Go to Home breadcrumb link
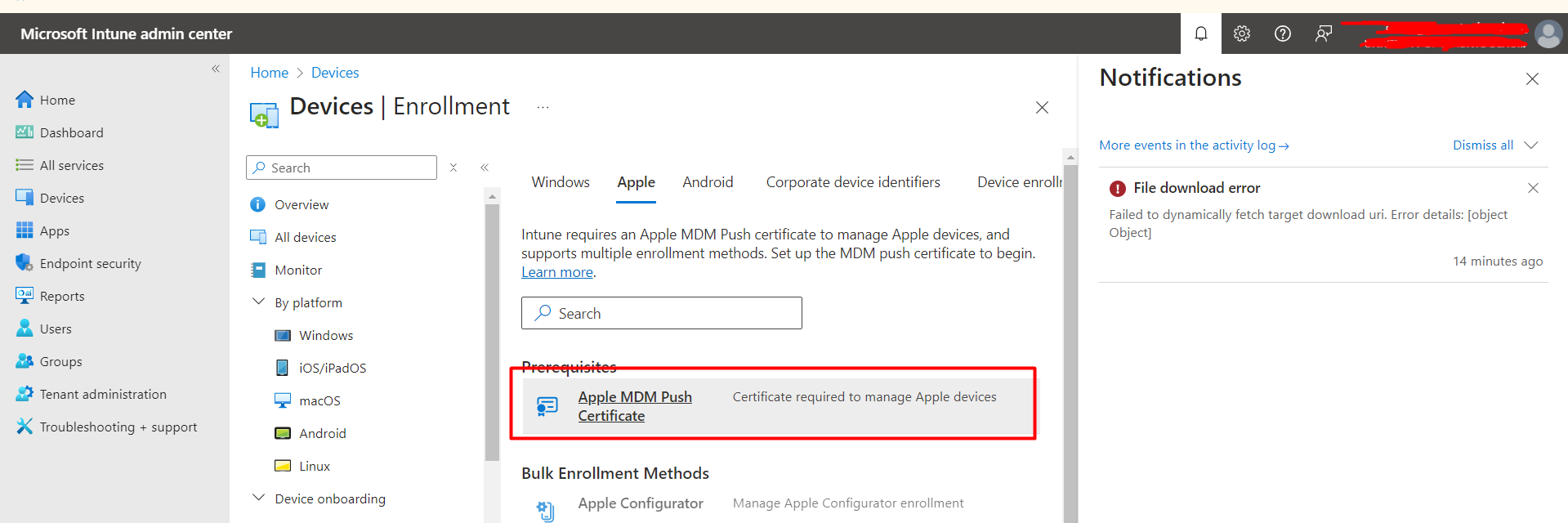1568x523 pixels. click(x=270, y=73)
